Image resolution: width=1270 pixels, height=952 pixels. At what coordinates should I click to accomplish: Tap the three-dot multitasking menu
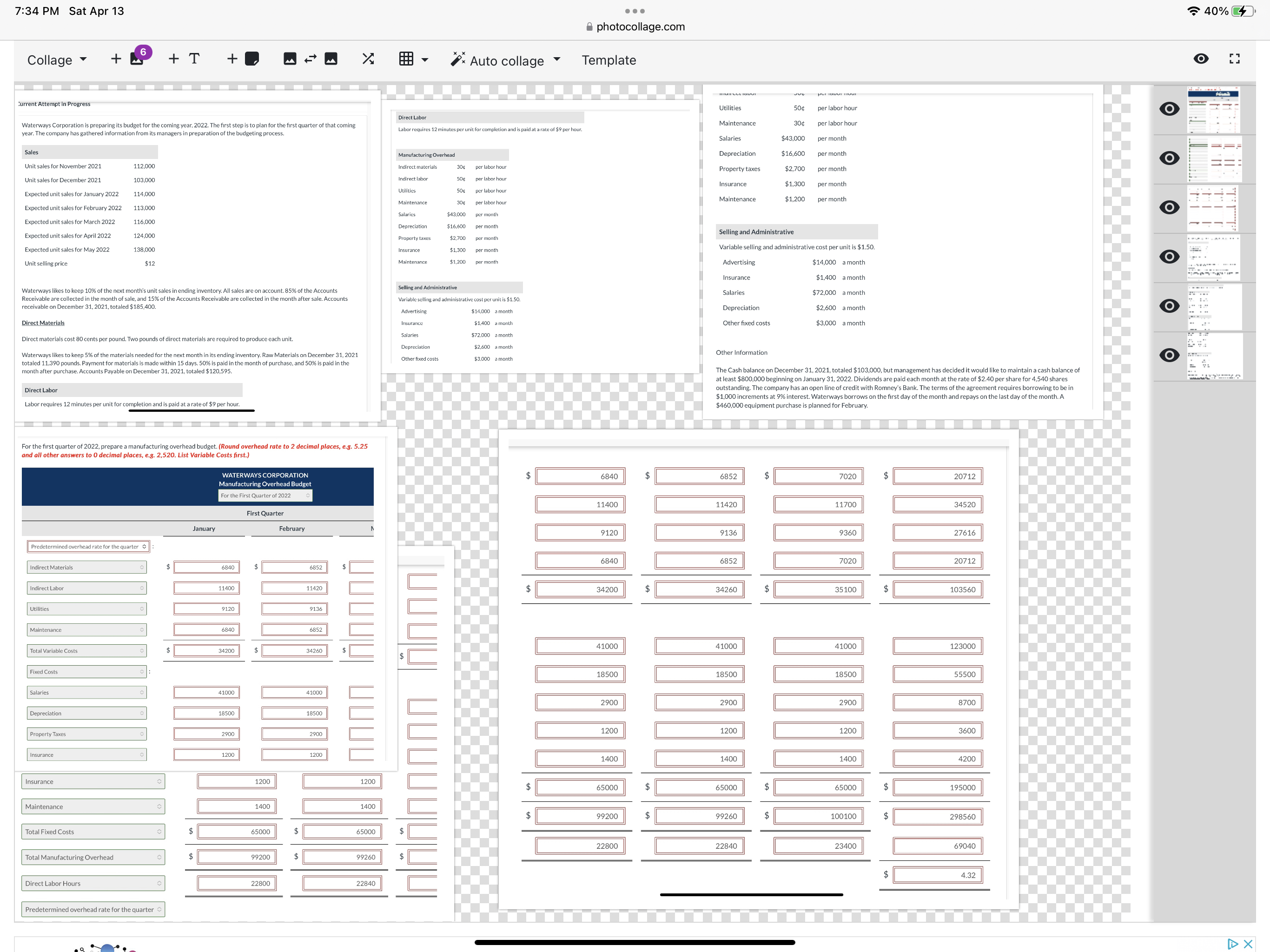click(635, 11)
